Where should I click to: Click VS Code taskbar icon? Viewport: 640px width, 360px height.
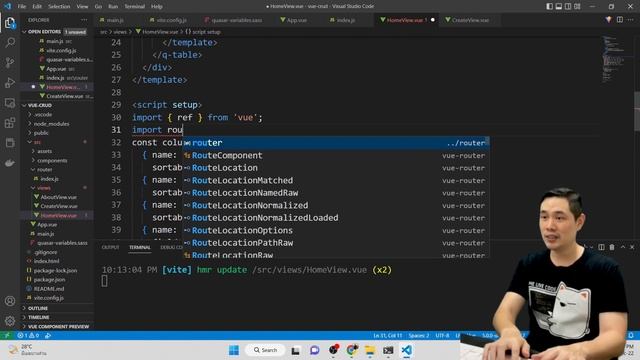(406, 350)
